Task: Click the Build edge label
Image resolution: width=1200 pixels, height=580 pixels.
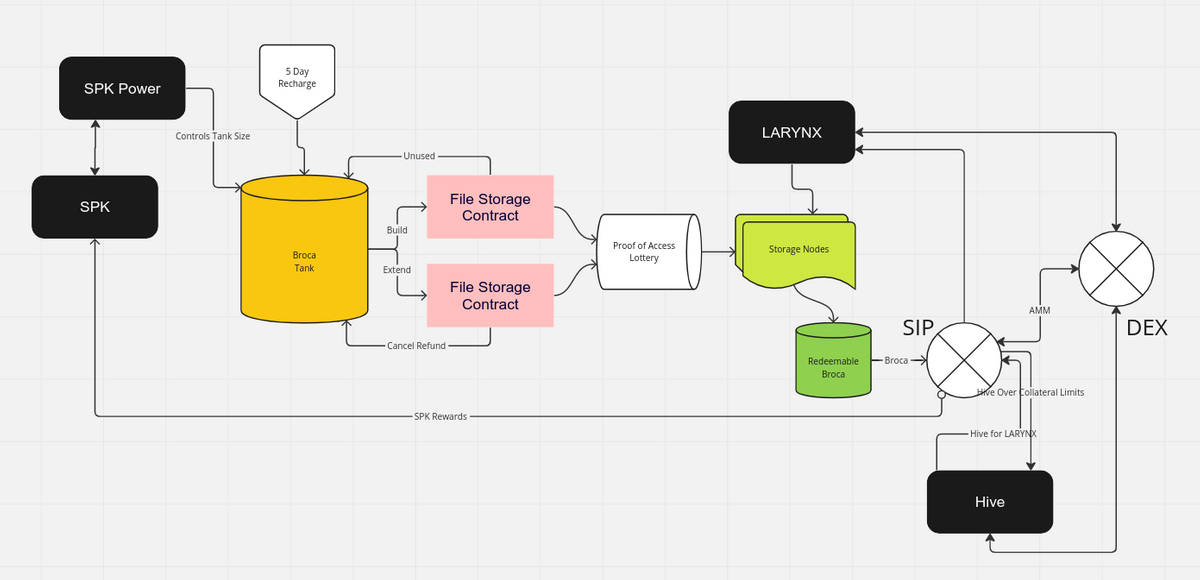Action: click(x=396, y=229)
